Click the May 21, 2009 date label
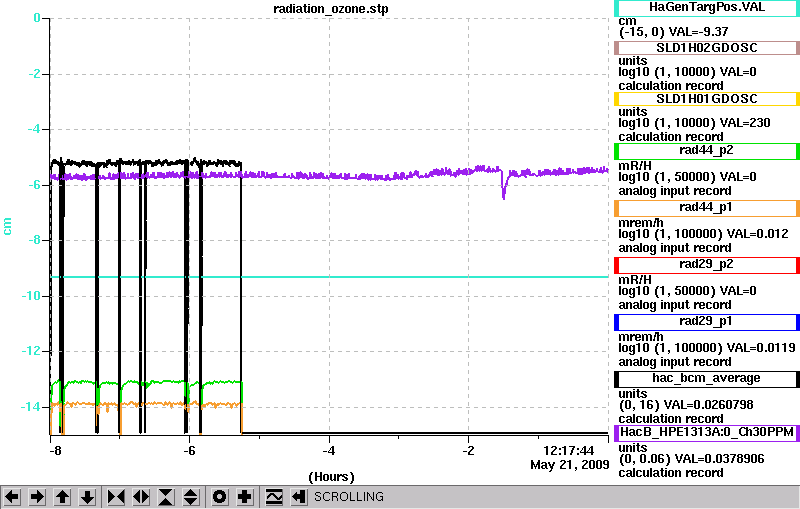 (x=569, y=465)
